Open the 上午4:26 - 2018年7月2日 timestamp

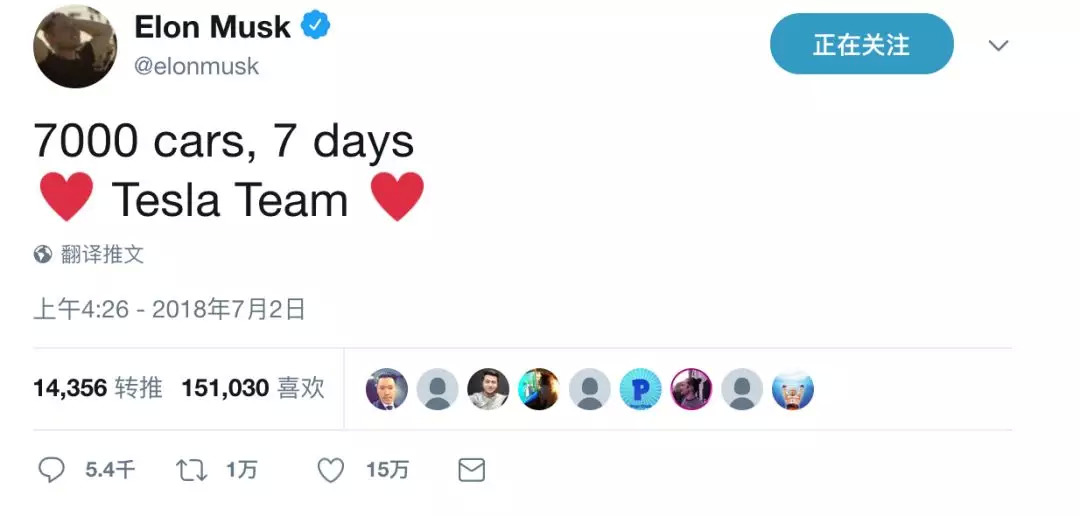[169, 309]
